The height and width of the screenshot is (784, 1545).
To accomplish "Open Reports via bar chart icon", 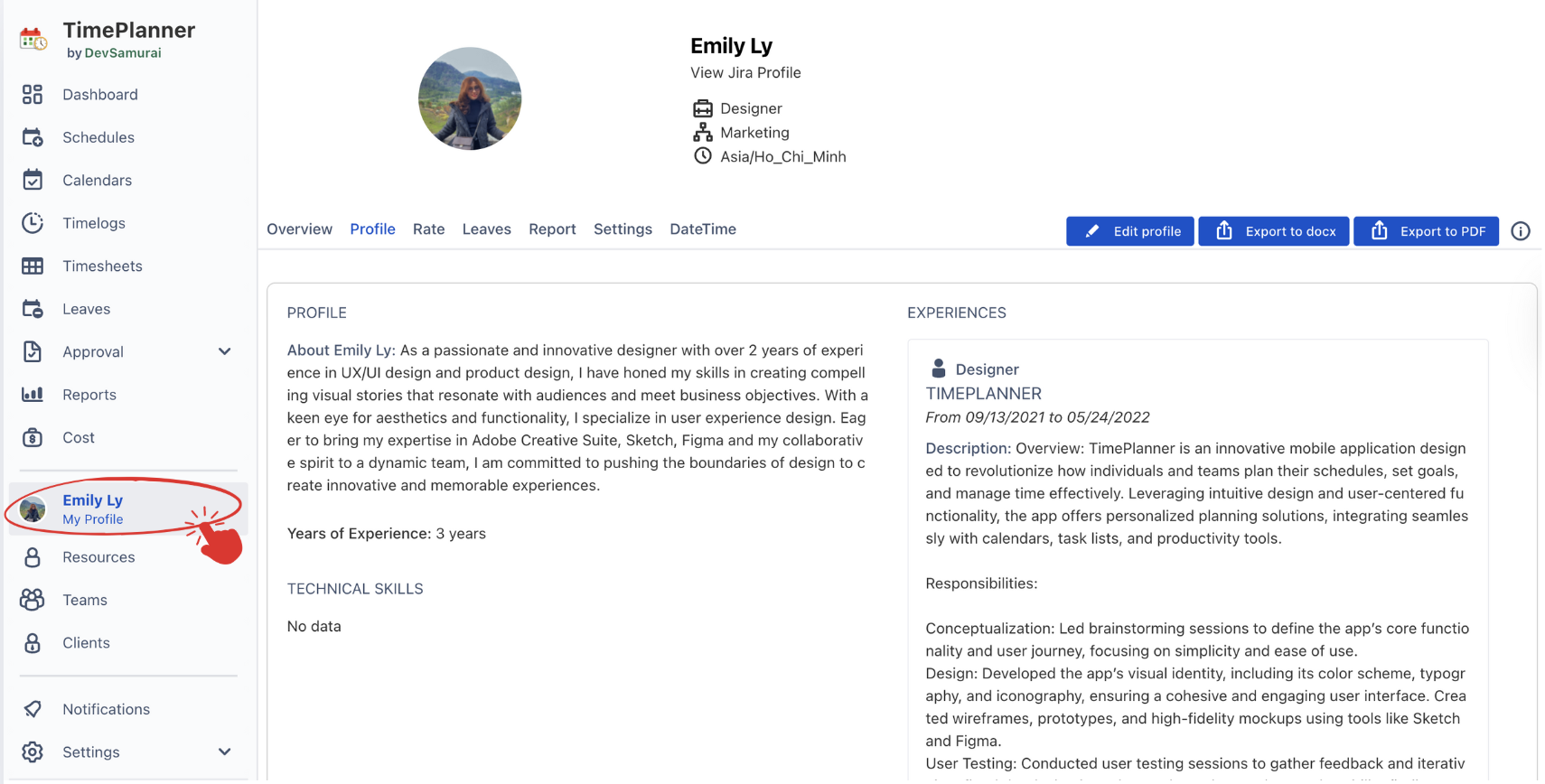I will (x=33, y=395).
